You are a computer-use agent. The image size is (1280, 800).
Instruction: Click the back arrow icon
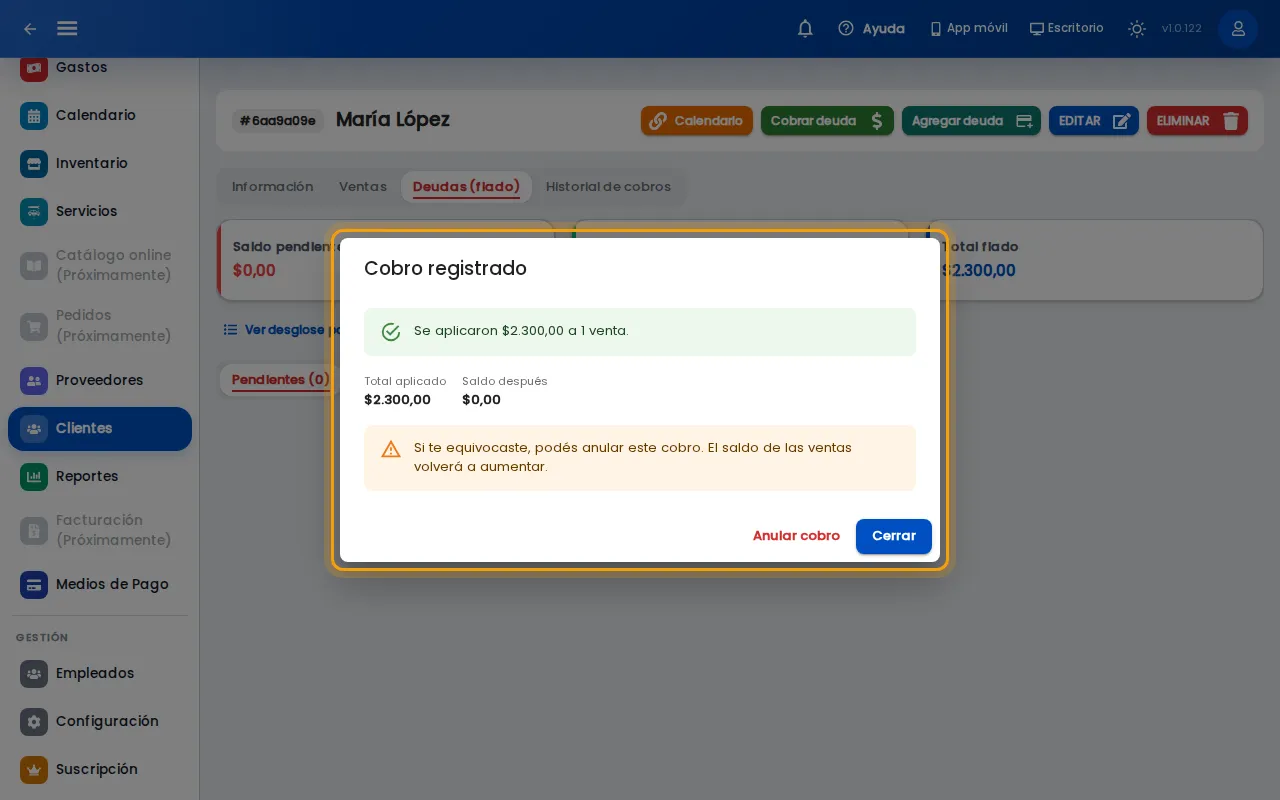tap(30, 29)
